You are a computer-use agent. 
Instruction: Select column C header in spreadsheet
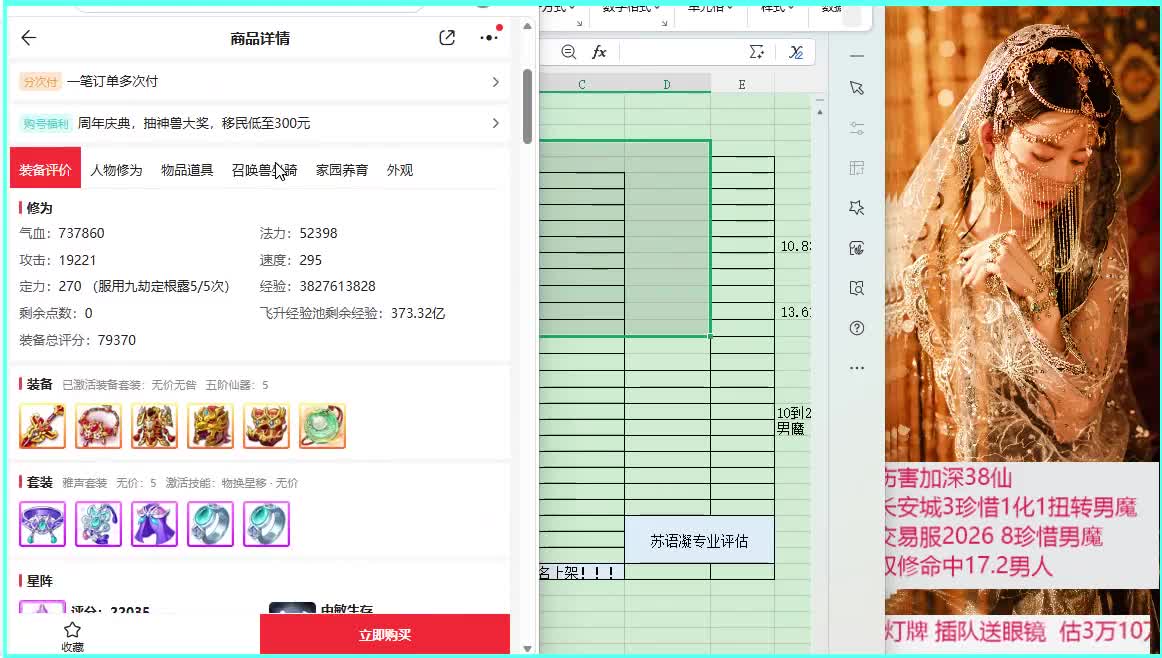pyautogui.click(x=582, y=84)
